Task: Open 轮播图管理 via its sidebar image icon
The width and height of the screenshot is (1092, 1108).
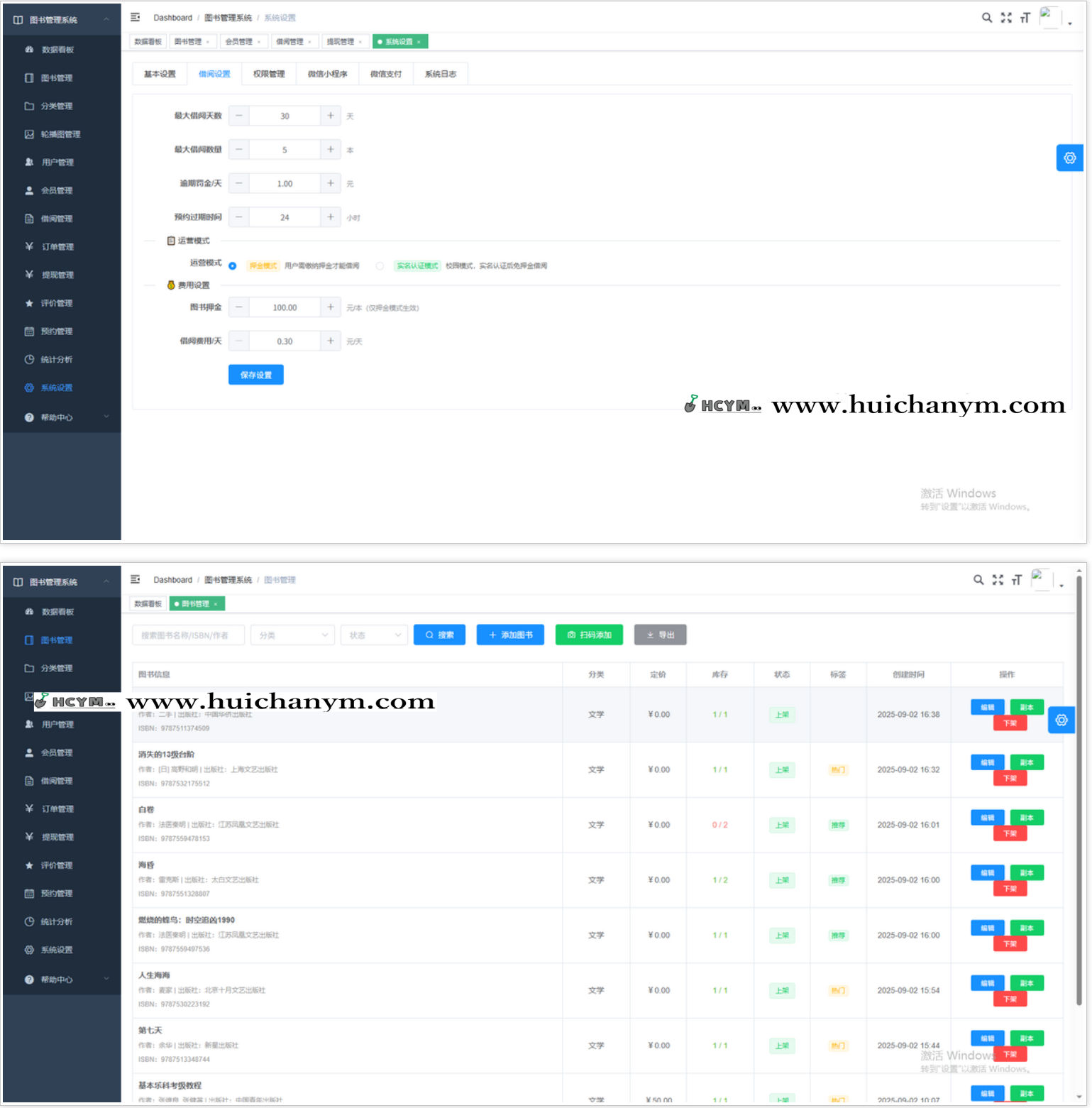Action: pyautogui.click(x=29, y=134)
